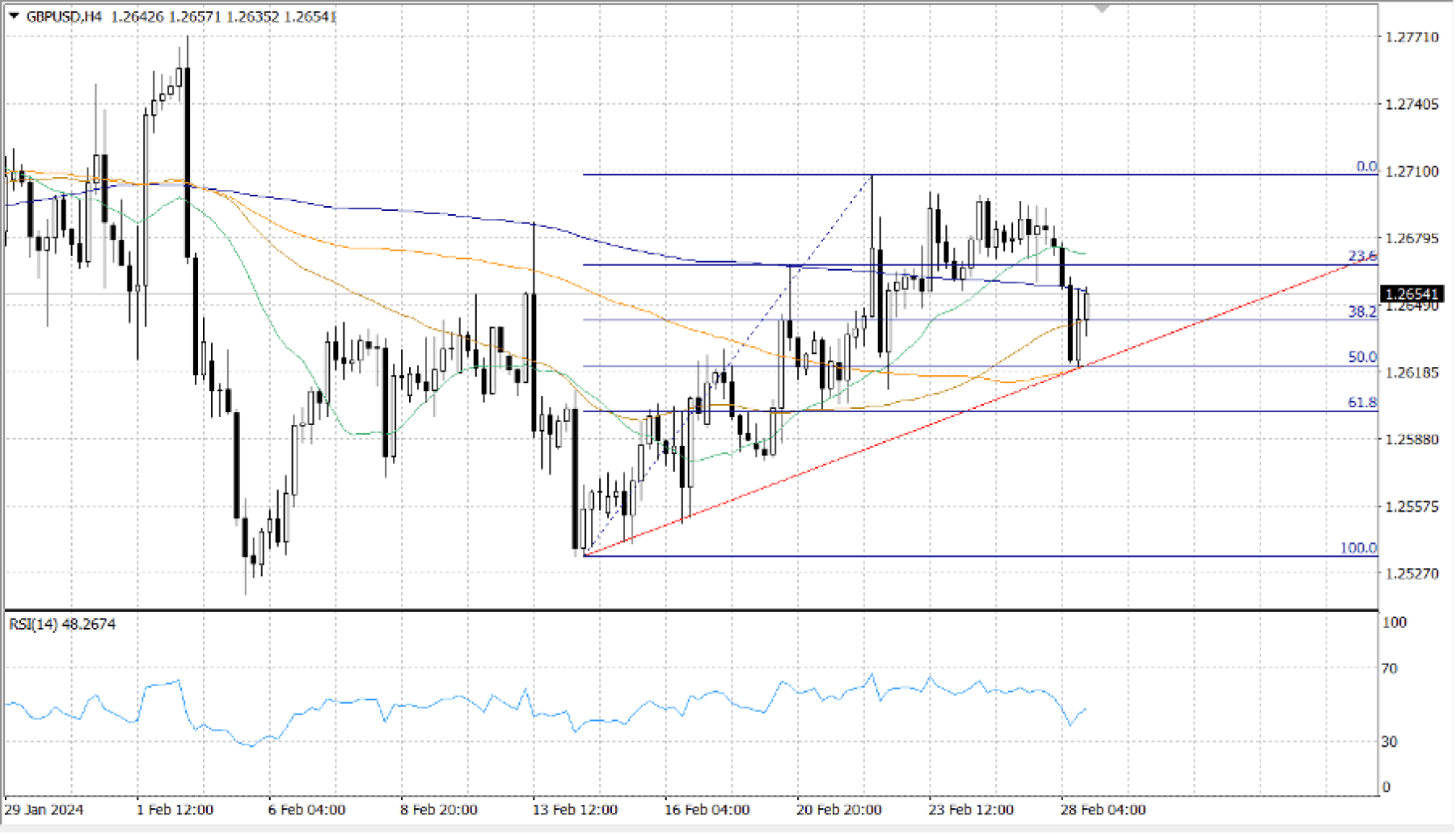Viewport: 1456px width, 834px height.
Task: Click the RSI 100 scale label
Action: point(1395,622)
